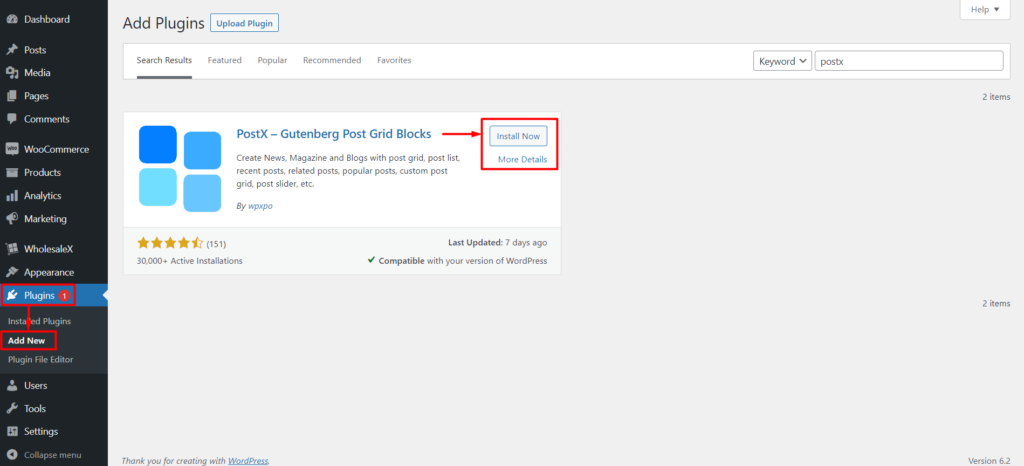Click the WooCommerce logo icon
1024x466 pixels.
(x=12, y=149)
